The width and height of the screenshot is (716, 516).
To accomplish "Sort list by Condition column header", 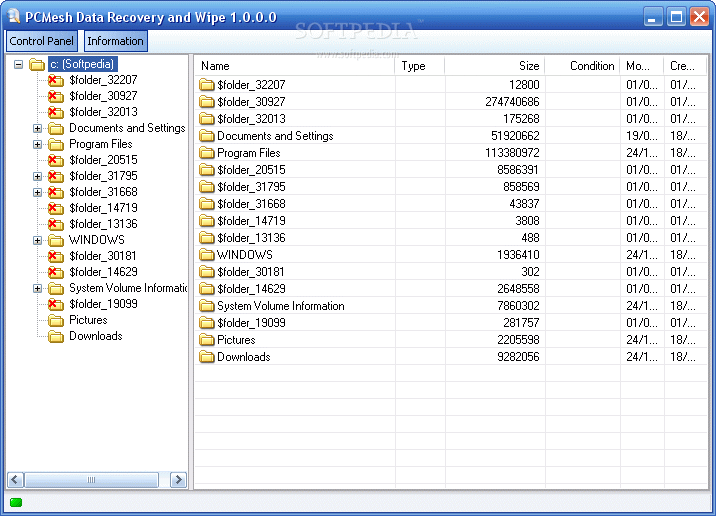I will pos(582,66).
